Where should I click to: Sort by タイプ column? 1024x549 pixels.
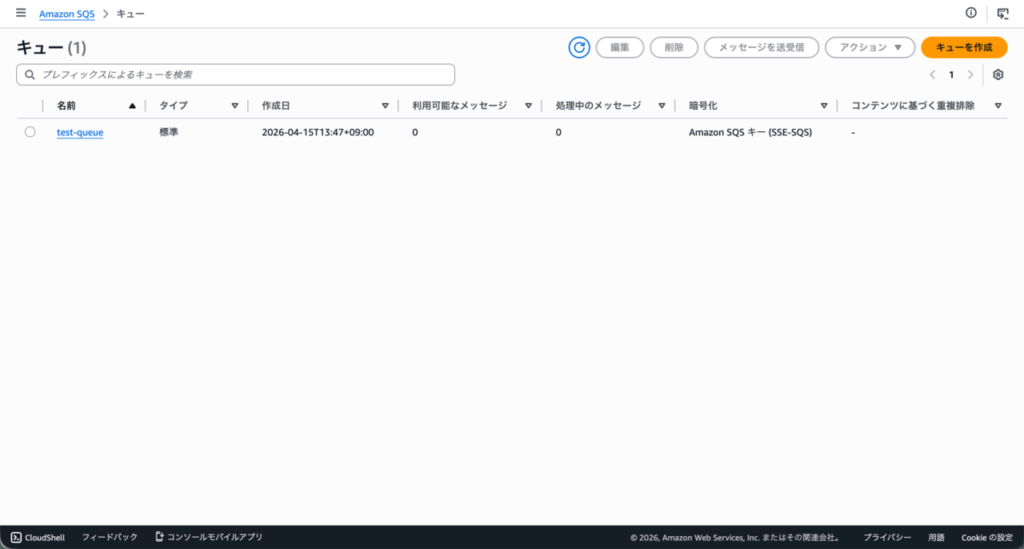tap(235, 105)
